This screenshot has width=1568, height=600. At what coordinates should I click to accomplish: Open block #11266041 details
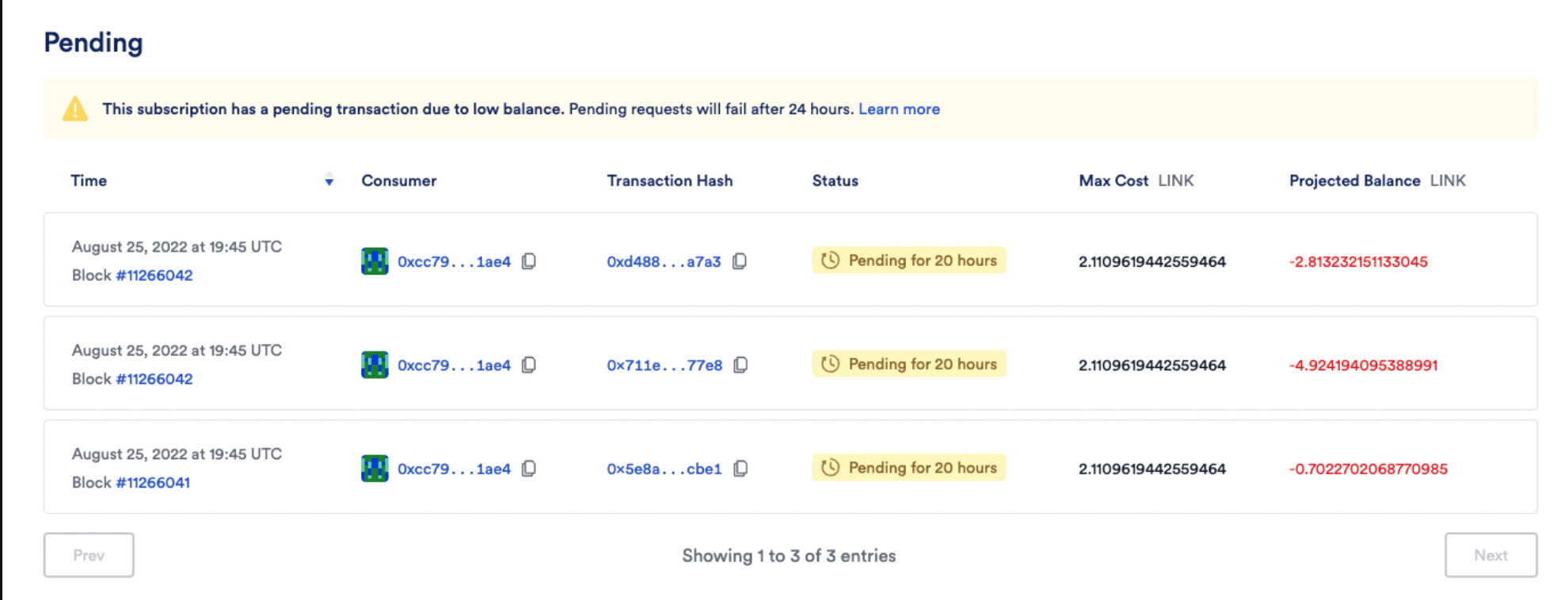pyautogui.click(x=153, y=482)
